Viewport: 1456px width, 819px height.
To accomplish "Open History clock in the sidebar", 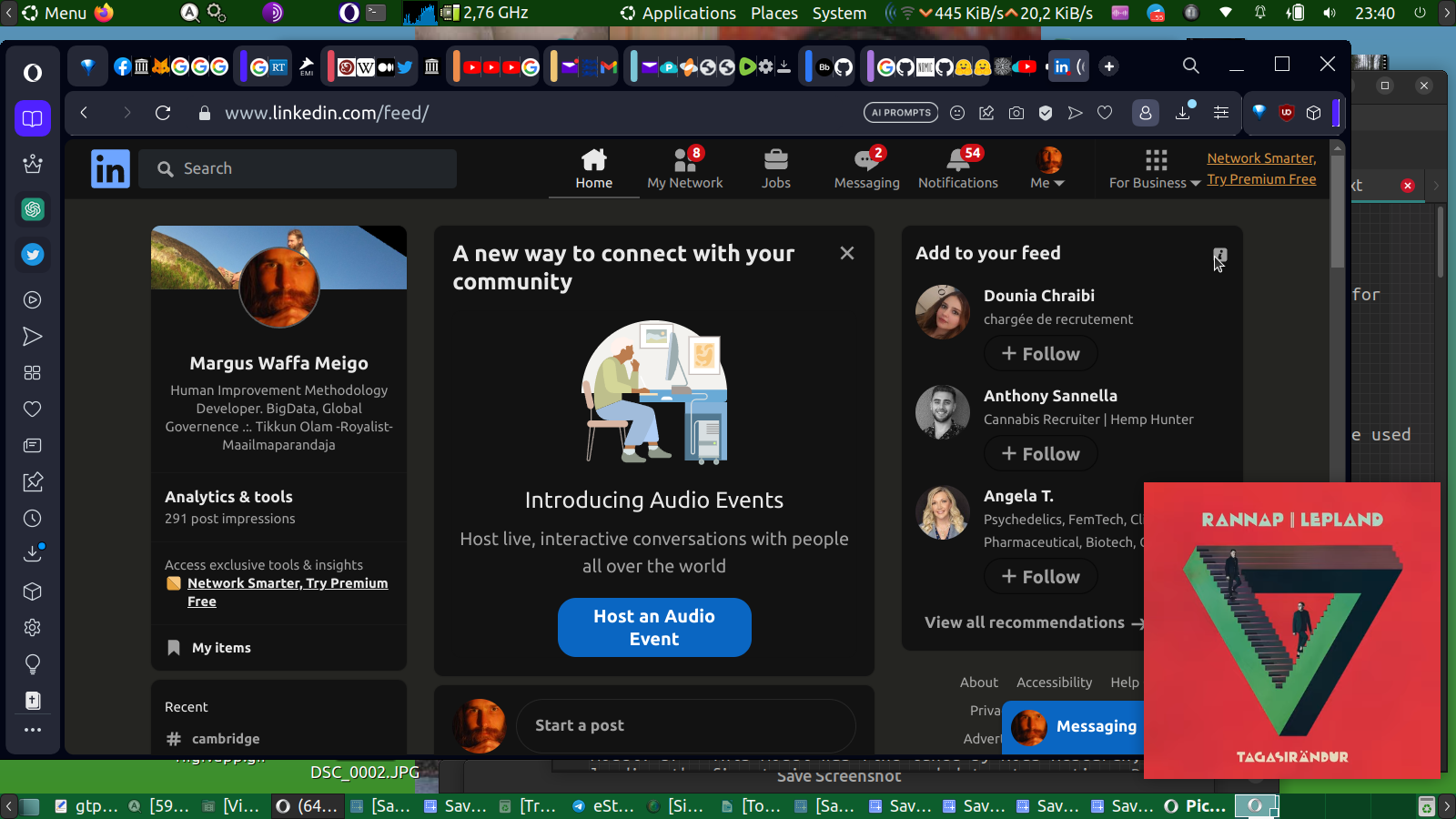I will 33,519.
